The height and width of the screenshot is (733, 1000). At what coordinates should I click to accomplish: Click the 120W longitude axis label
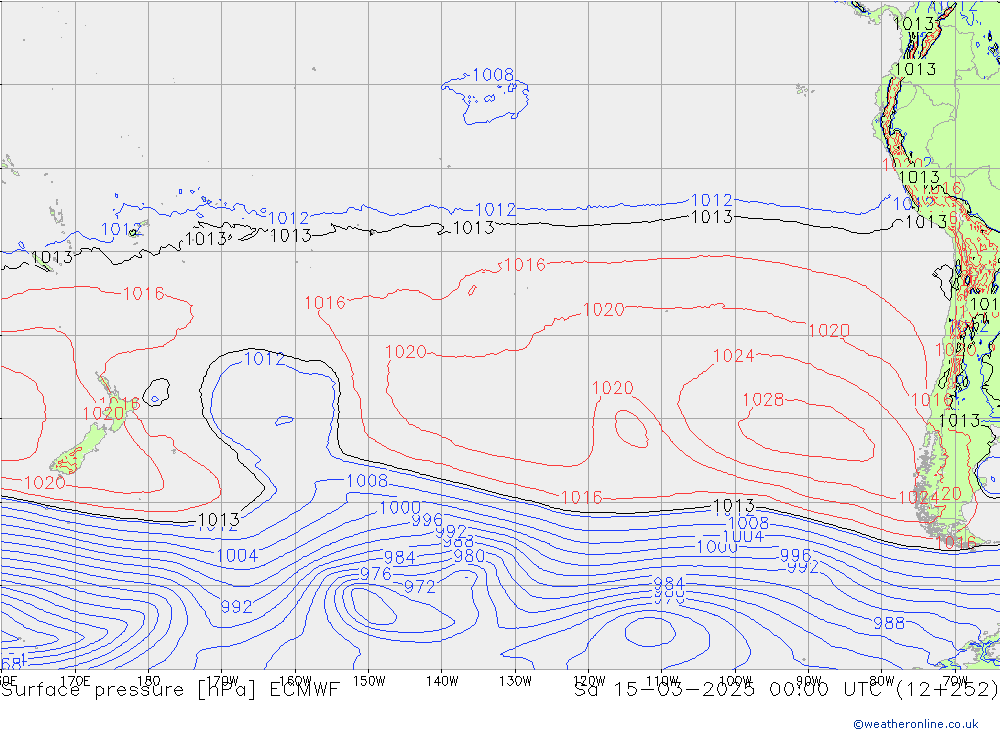click(x=589, y=681)
